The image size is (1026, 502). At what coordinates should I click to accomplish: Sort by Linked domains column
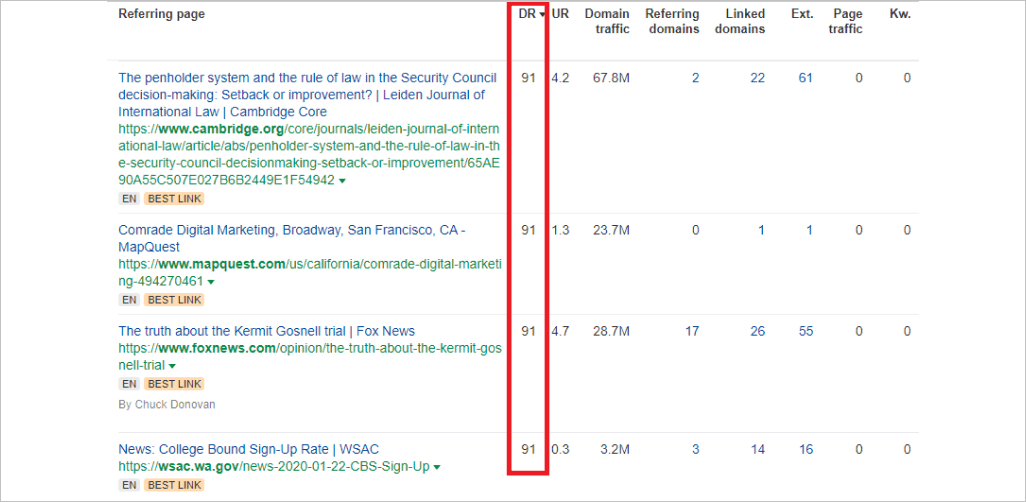tap(739, 22)
